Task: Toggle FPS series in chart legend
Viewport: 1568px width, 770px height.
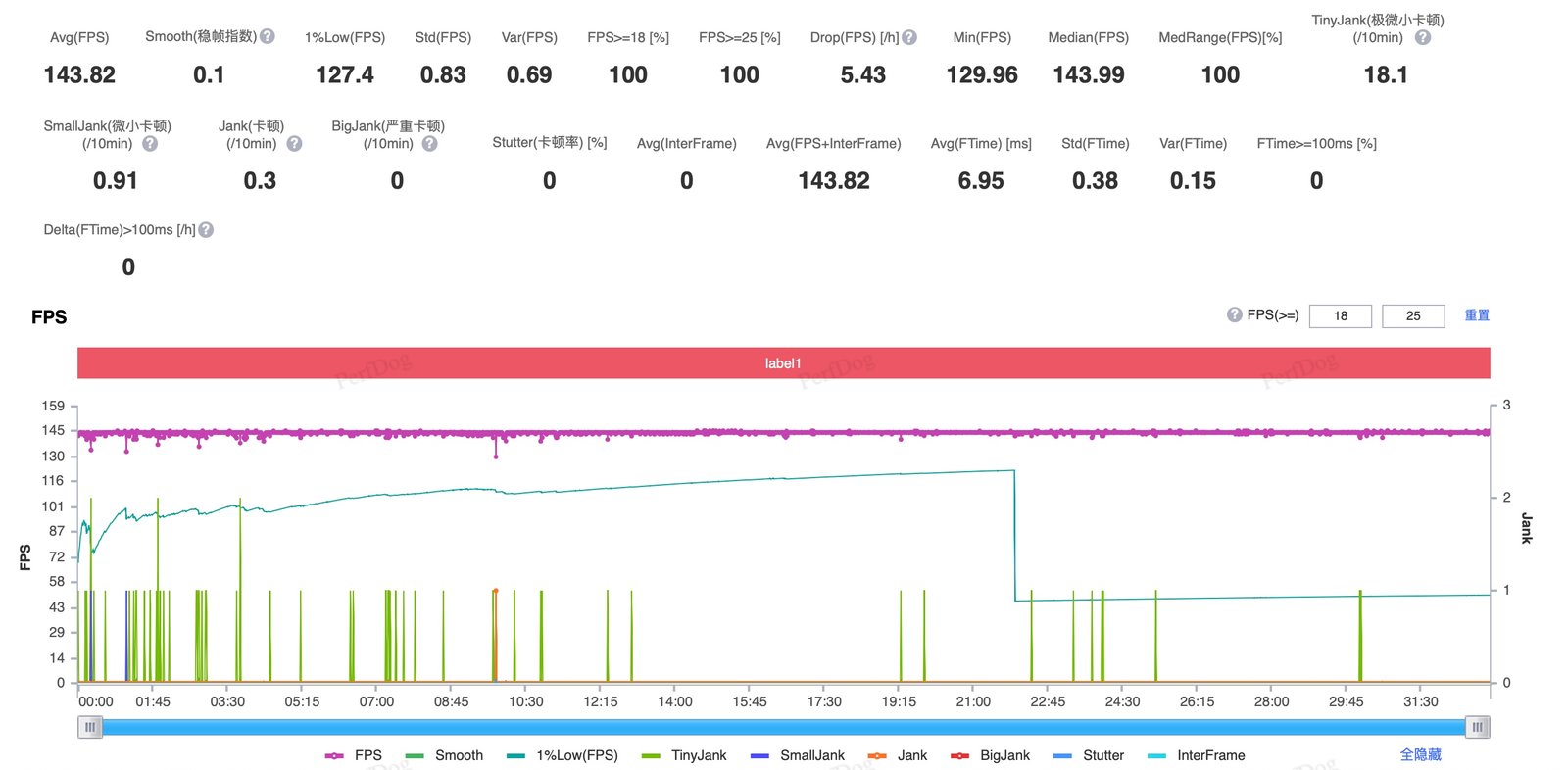Action: [x=353, y=755]
